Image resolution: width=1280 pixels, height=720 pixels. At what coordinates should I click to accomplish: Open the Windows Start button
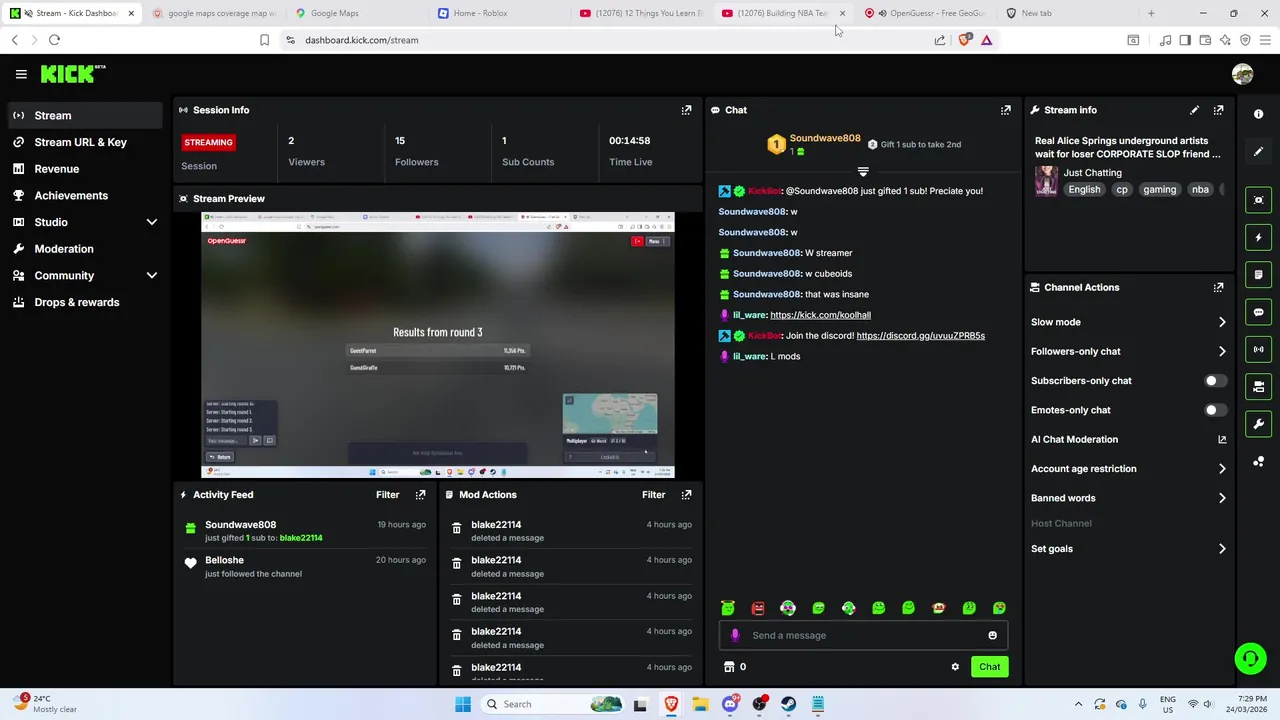click(x=463, y=704)
